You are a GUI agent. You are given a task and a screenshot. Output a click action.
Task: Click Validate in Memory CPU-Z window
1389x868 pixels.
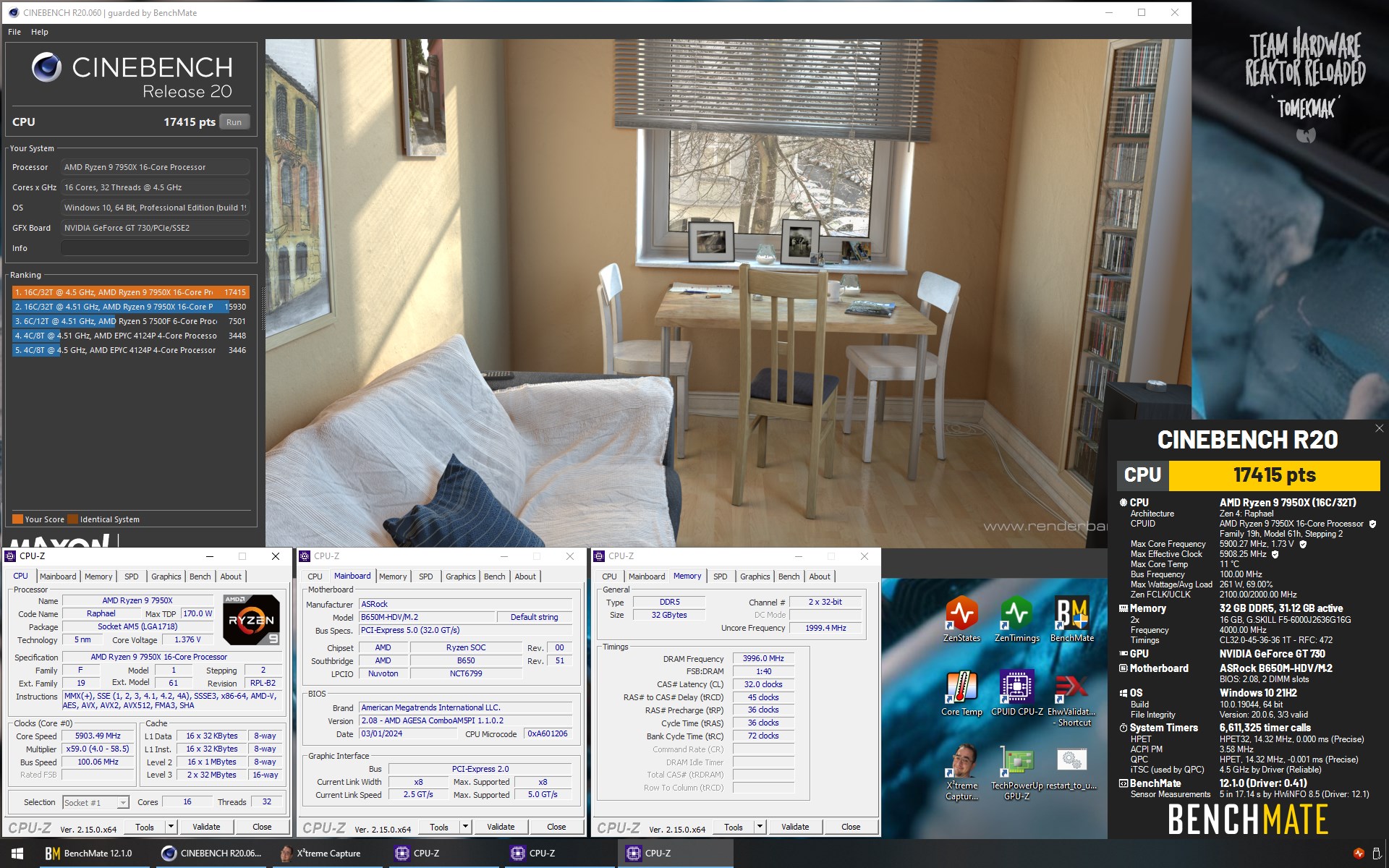point(795,827)
